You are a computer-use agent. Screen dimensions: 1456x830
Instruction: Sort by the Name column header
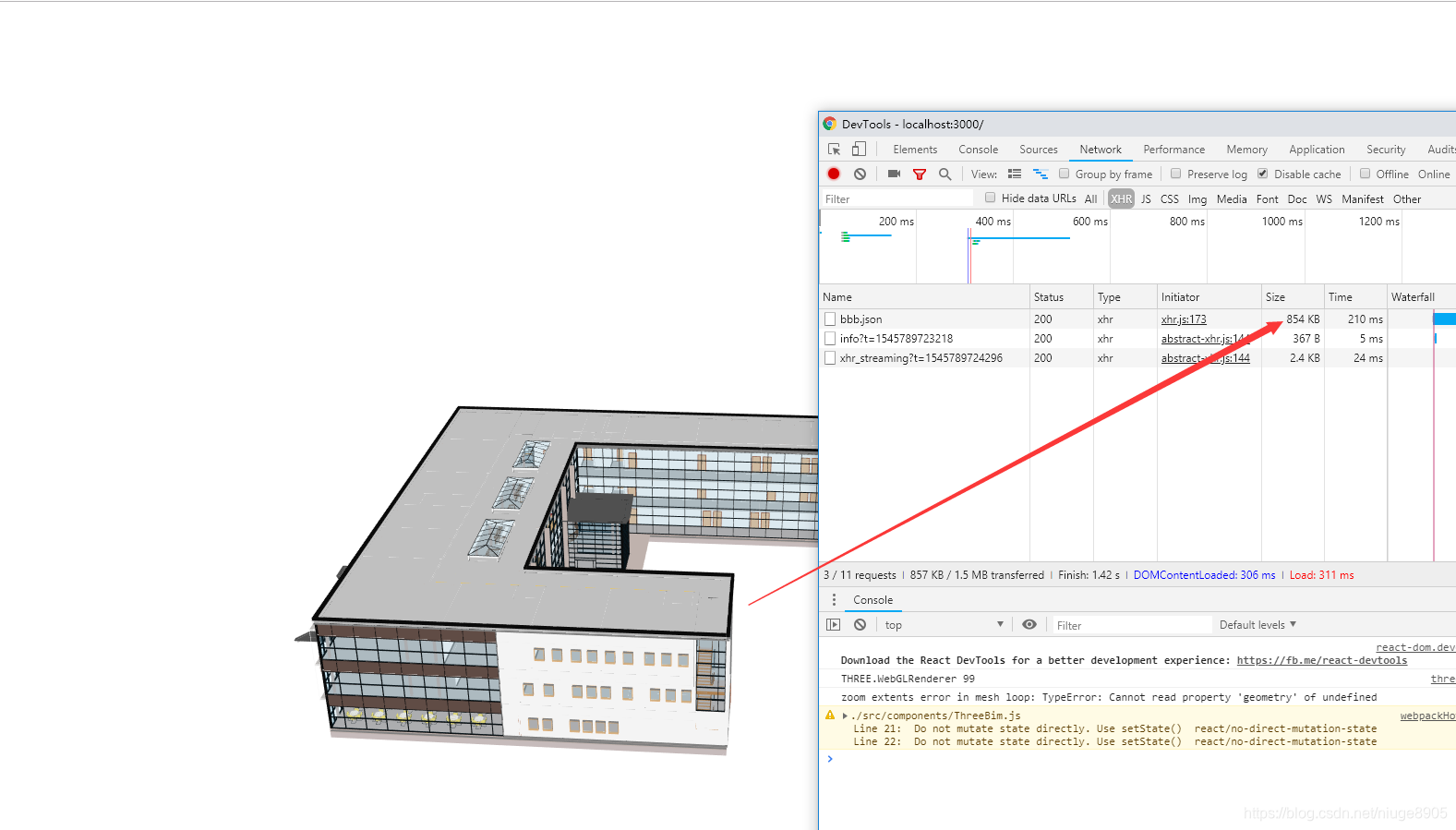pos(924,297)
